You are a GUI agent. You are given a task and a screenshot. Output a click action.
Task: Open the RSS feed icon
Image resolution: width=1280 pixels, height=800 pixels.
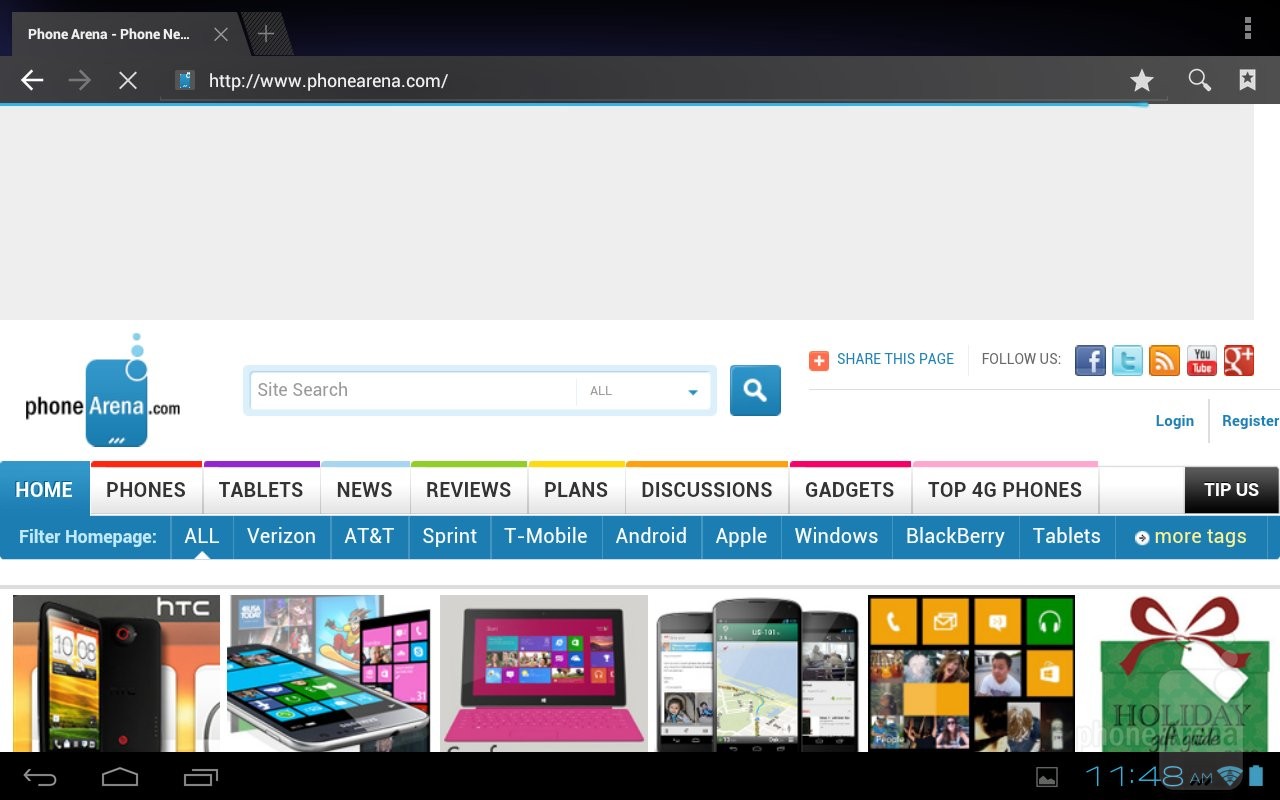pos(1164,360)
